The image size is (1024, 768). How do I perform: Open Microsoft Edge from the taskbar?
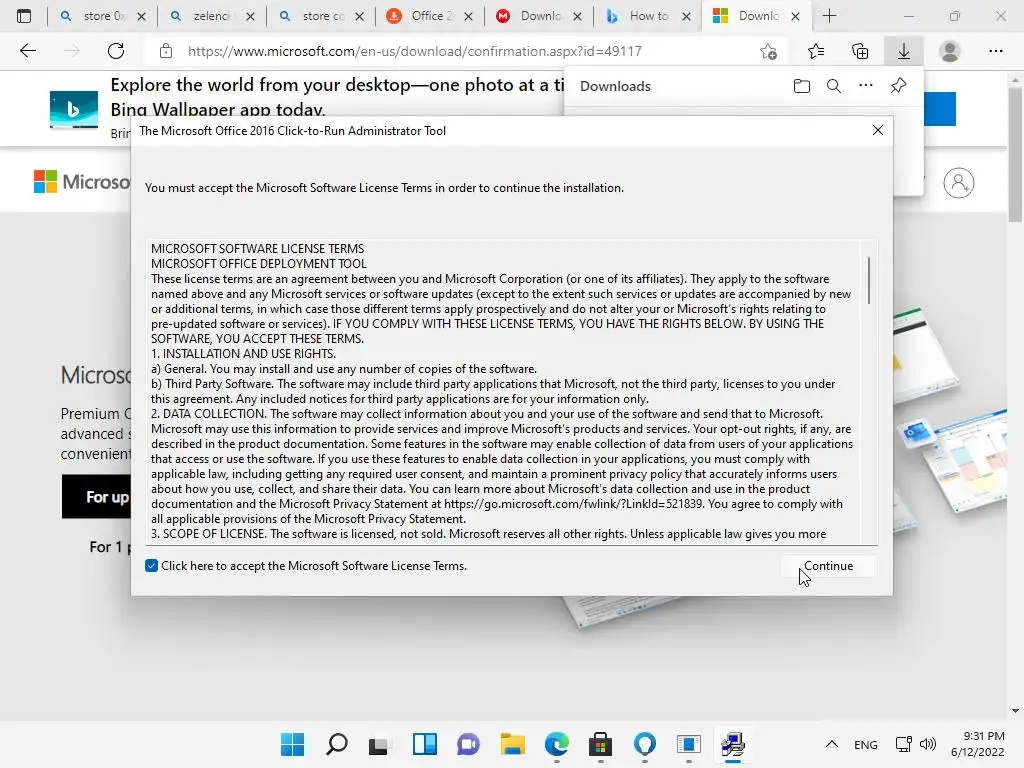pos(556,744)
